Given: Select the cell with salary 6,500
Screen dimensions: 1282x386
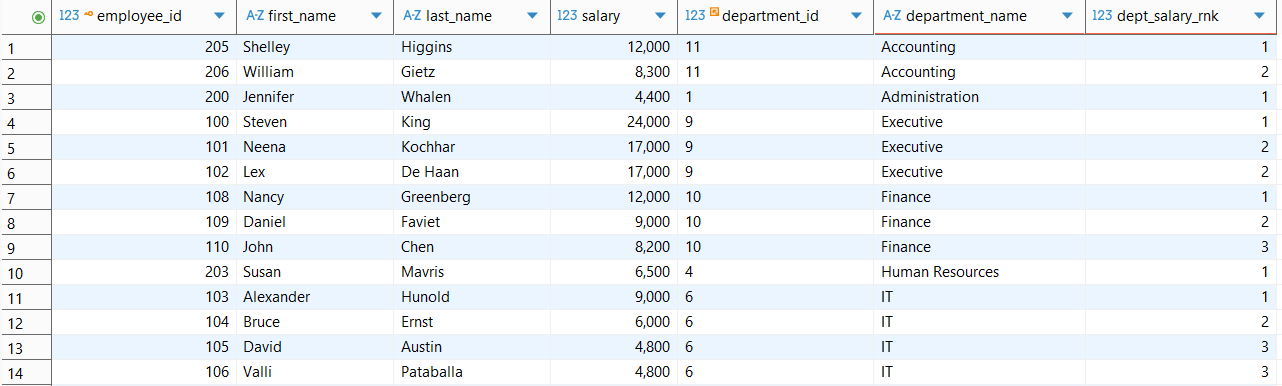Looking at the screenshot, I should (614, 272).
